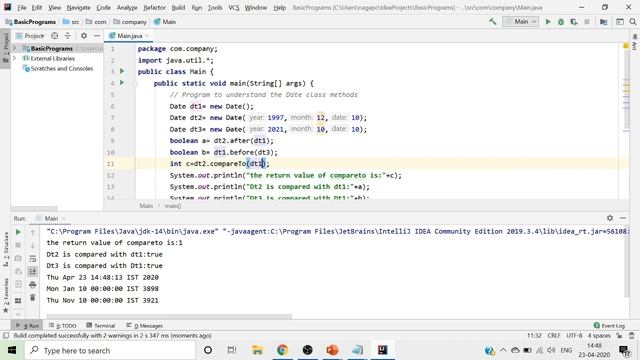
Task: Click the run anything window icon
Action: tap(620, 22)
